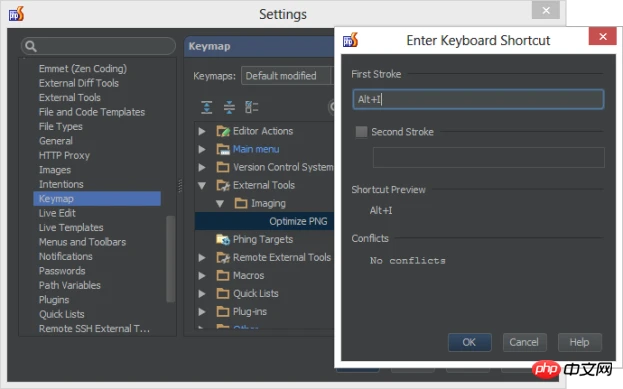Click the Quick Lists folder icon in keymap tree
The image size is (623, 389).
tap(223, 294)
